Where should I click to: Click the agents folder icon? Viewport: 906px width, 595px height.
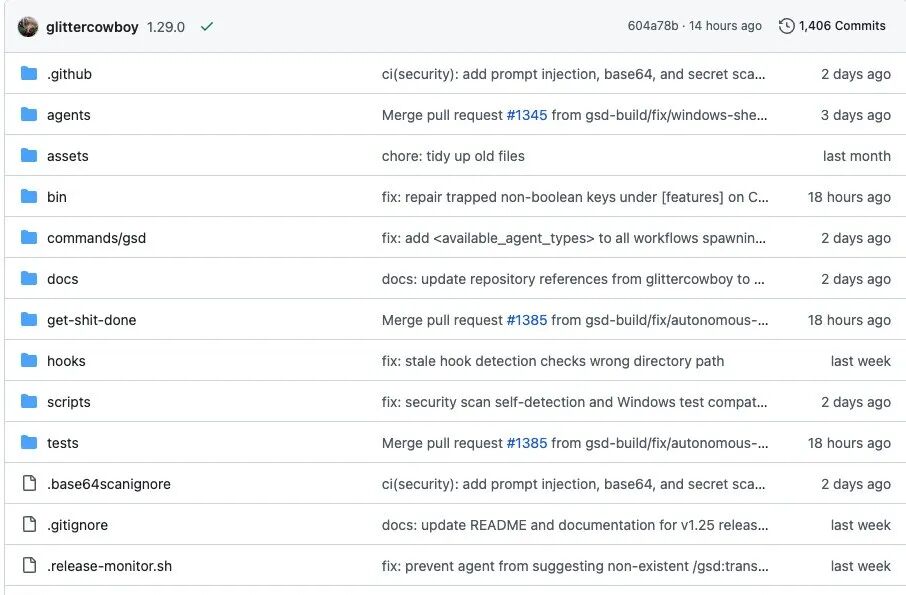[29, 115]
